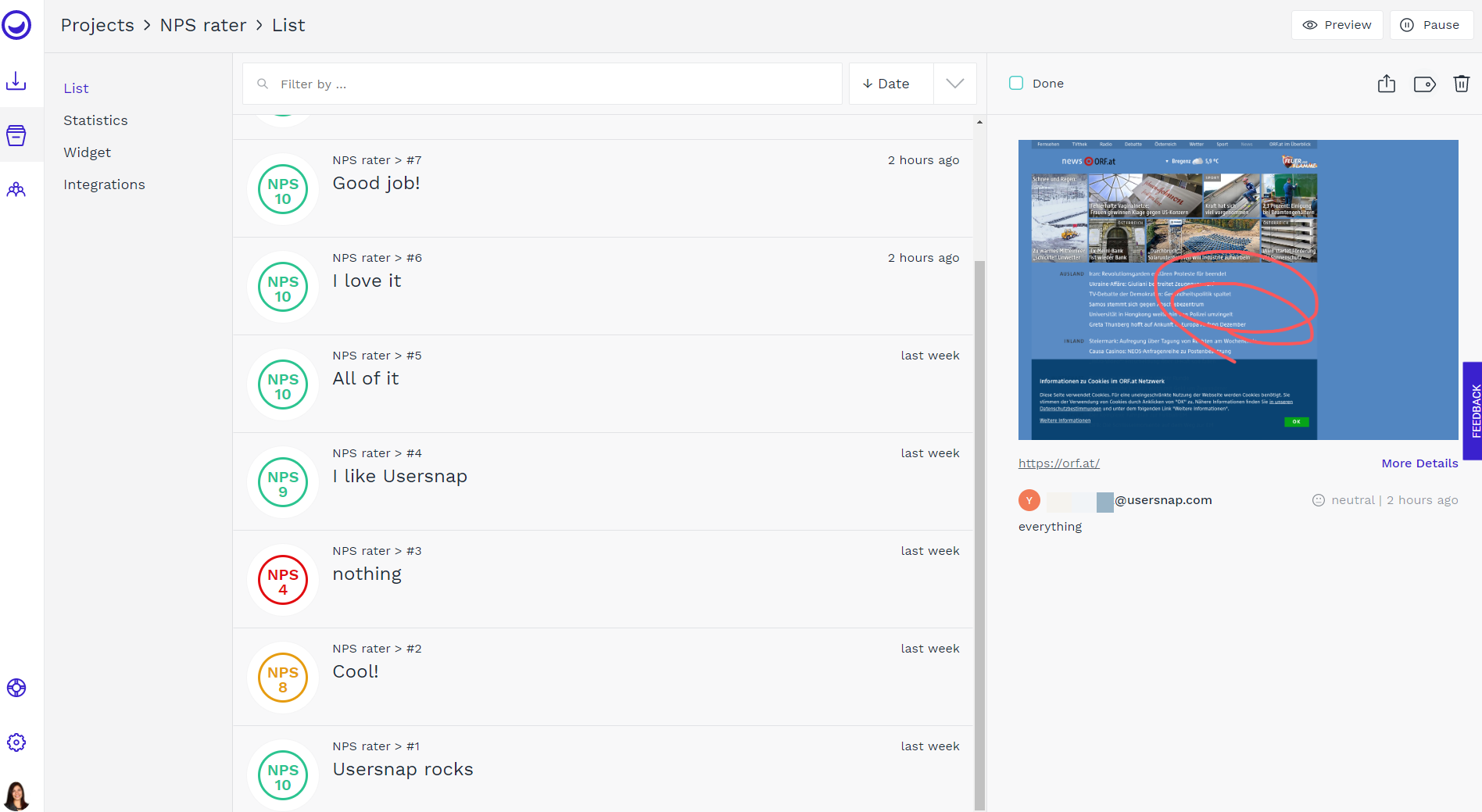Click NPS 10 badge for Usersnap rocks
The height and width of the screenshot is (812, 1482).
click(x=283, y=775)
